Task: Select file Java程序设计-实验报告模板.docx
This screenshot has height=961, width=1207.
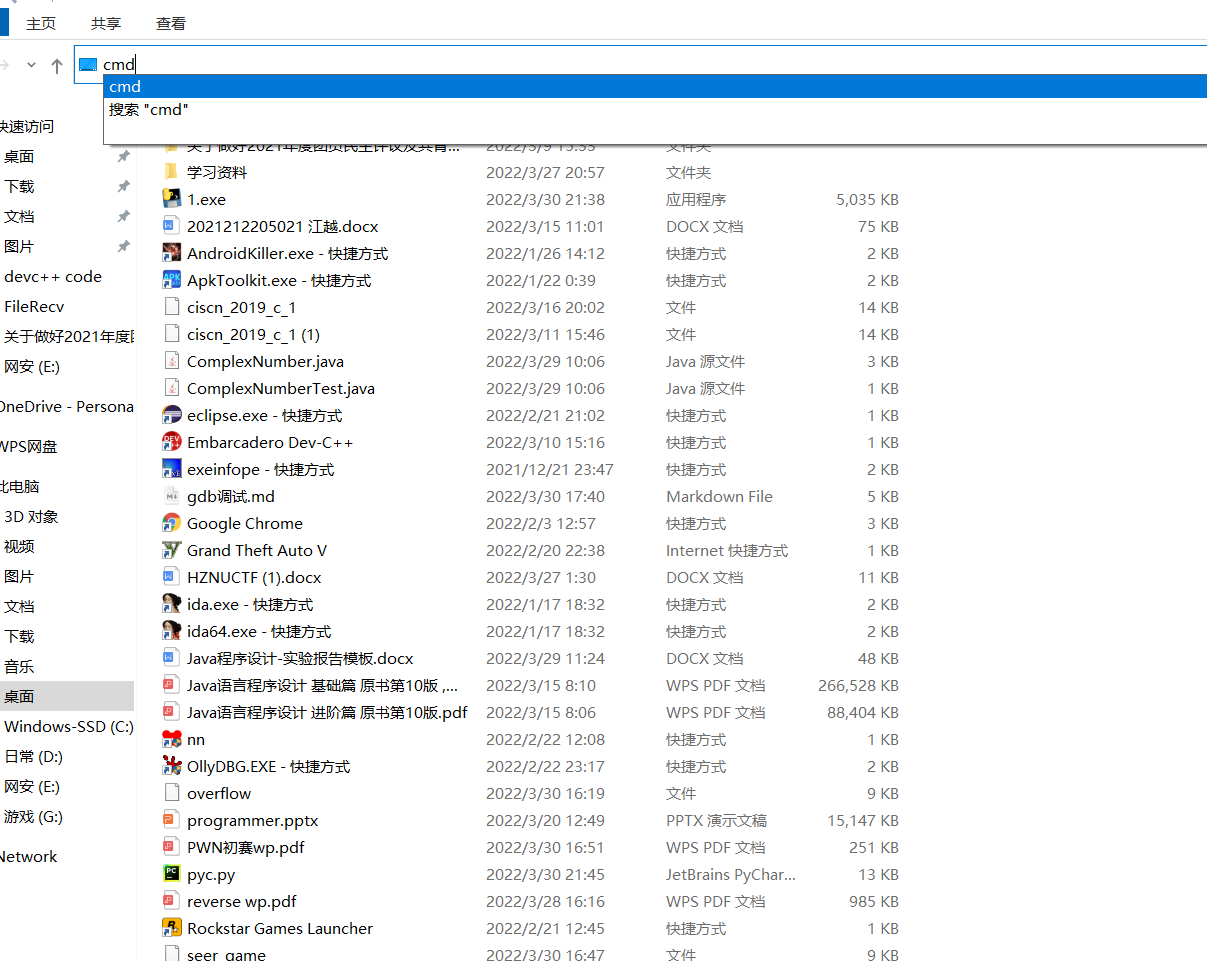Action: [300, 658]
